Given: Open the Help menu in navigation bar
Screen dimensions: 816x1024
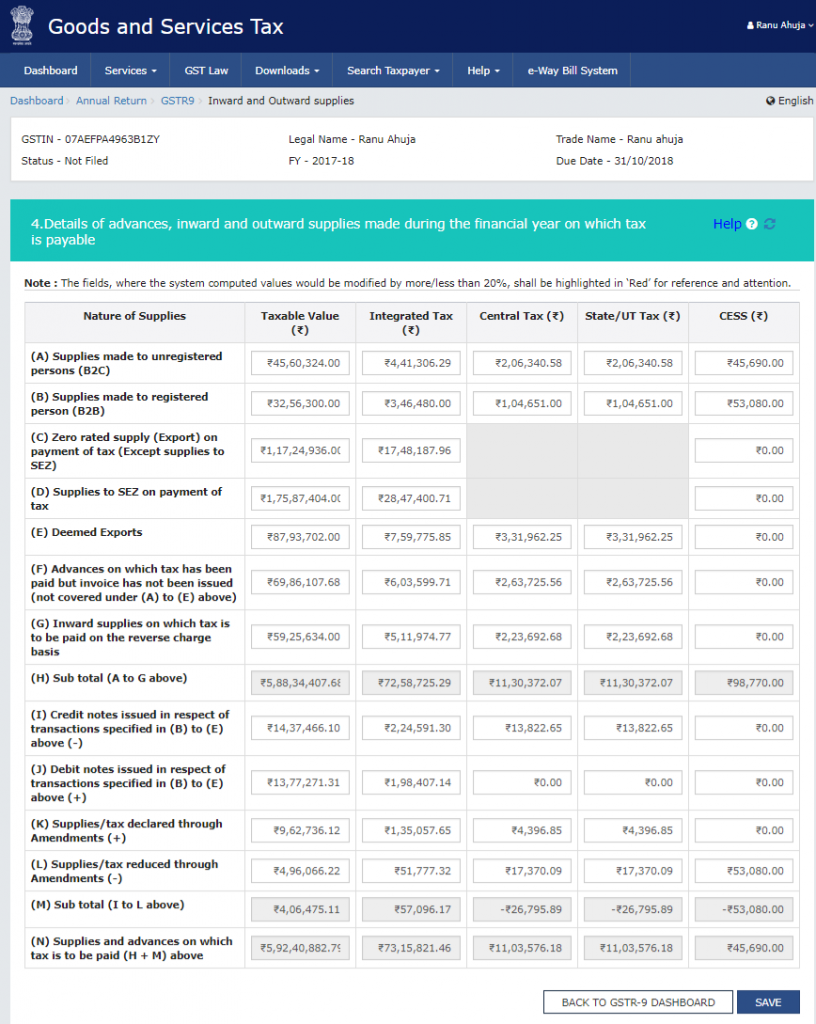Looking at the screenshot, I should [484, 71].
